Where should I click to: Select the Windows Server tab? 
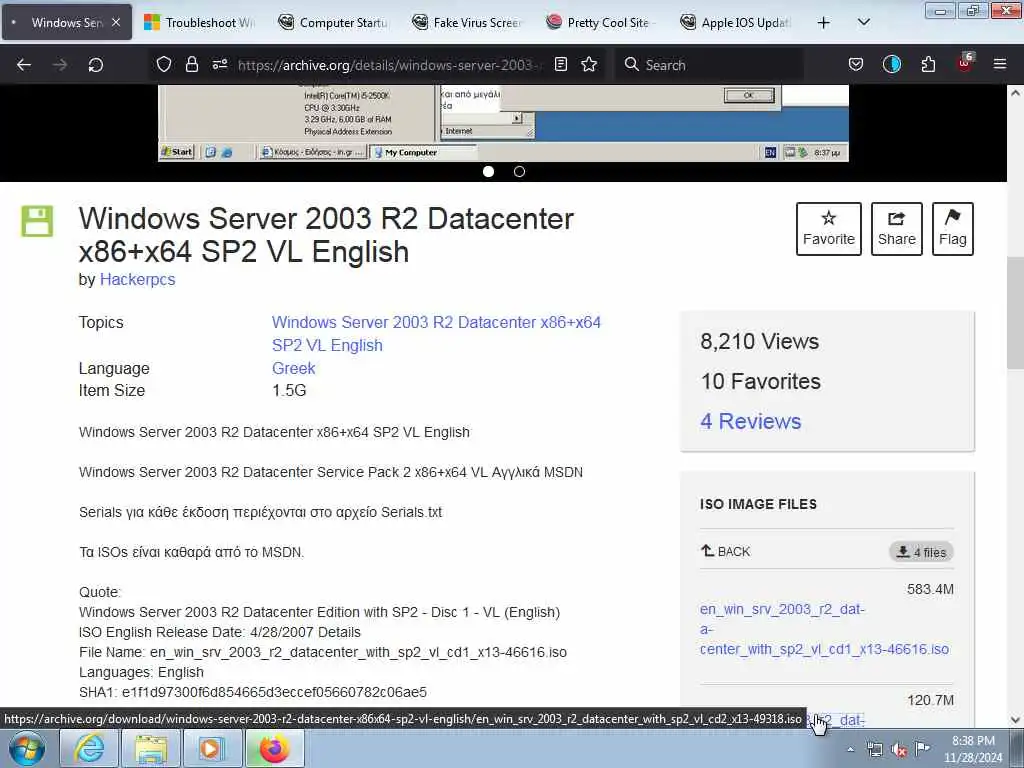coord(67,22)
